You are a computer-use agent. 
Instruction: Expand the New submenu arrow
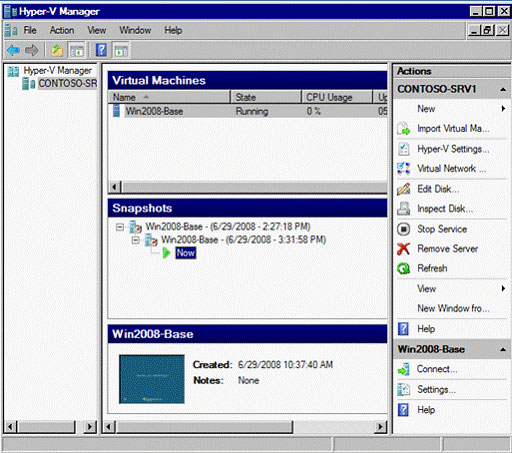point(503,109)
